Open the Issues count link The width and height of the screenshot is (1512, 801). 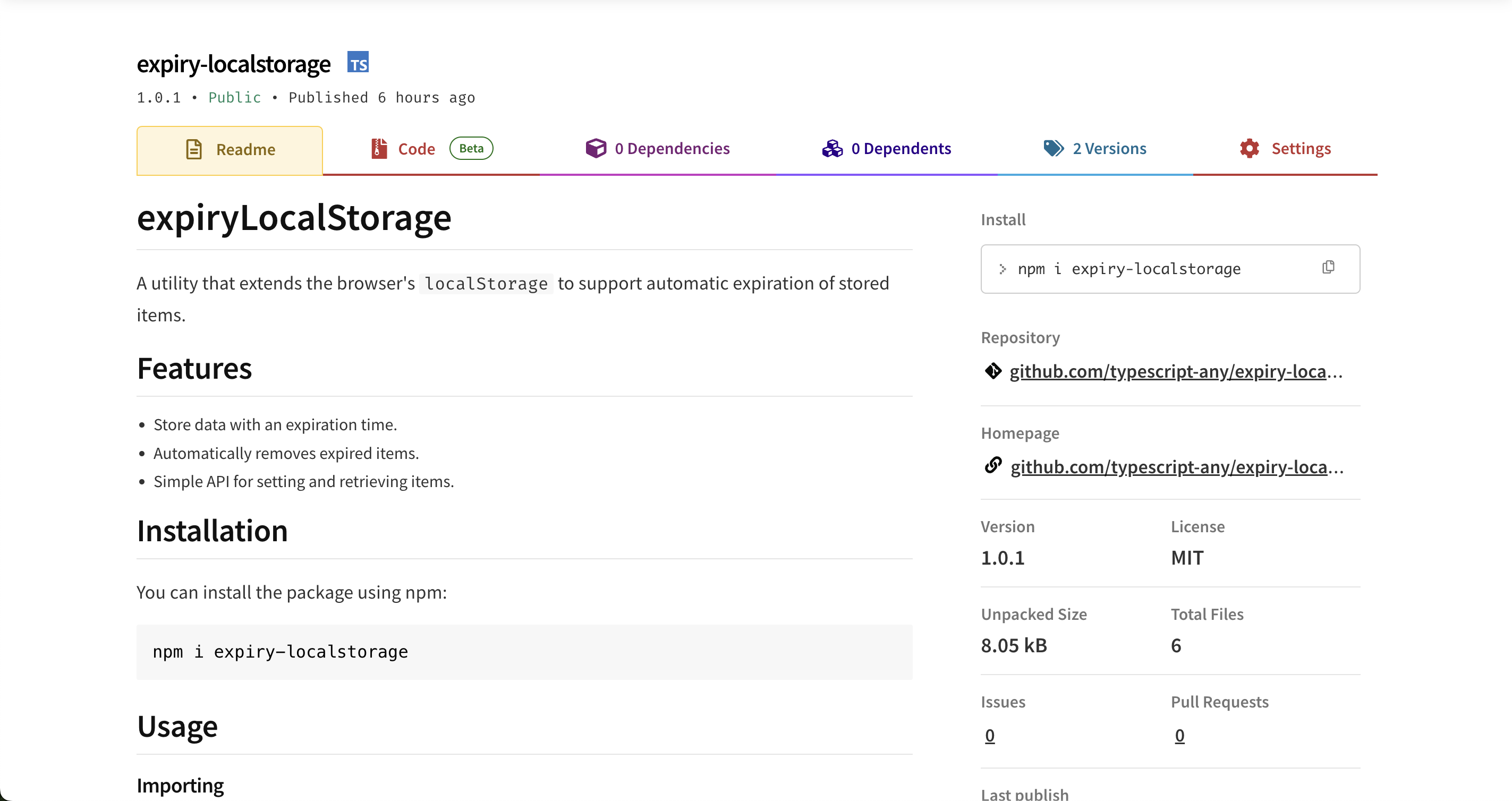pyautogui.click(x=990, y=735)
